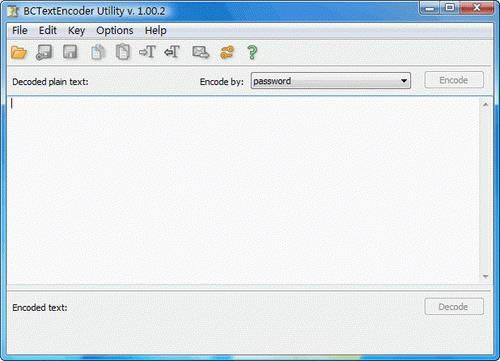The image size is (500, 361).
Task: Click the paste clipboard toolbar icon
Action: 122,52
